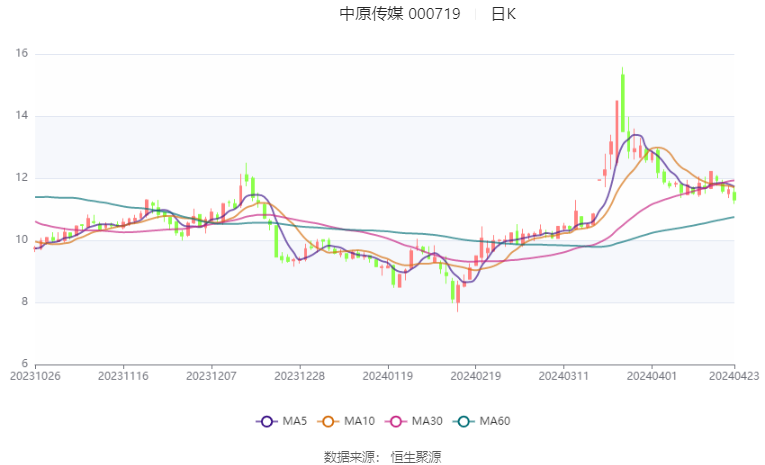Screen dimensions: 765x465
Task: Select the 20240423 date axis label
Action: tap(734, 376)
